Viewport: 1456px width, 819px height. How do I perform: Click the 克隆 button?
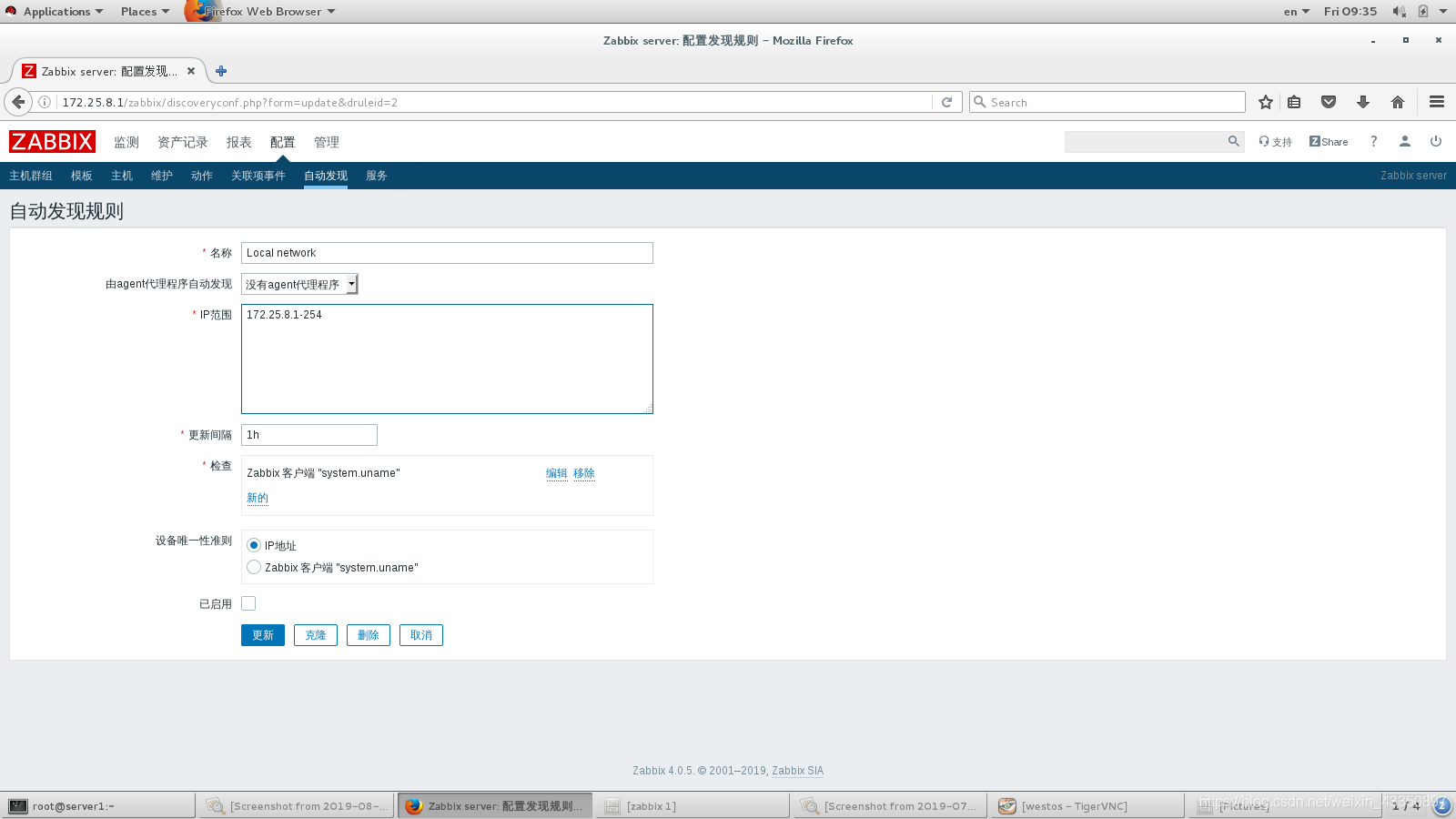(316, 635)
